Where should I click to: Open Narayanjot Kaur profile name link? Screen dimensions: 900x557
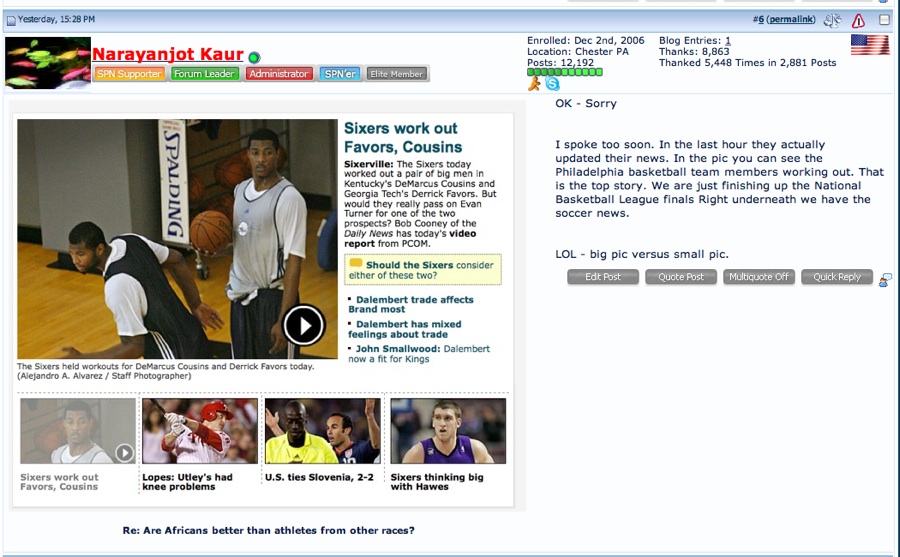click(168, 54)
